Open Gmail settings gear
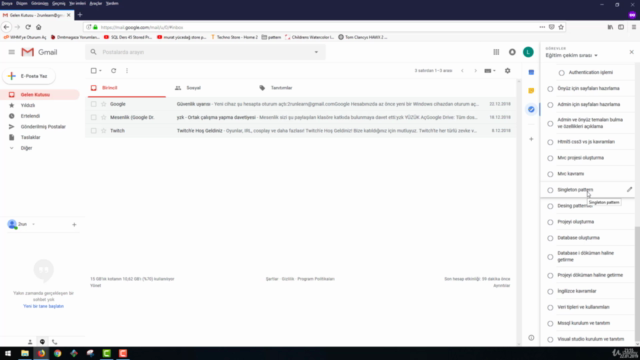 point(507,71)
